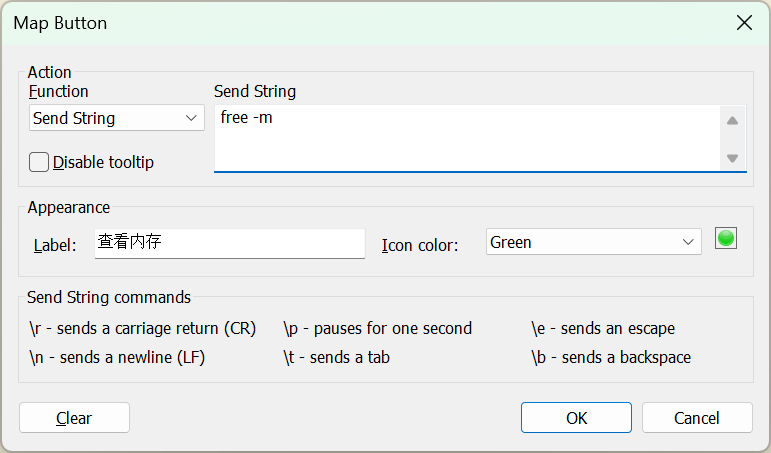771x453 pixels.
Task: Close the Map Button dialog
Action: click(x=744, y=23)
